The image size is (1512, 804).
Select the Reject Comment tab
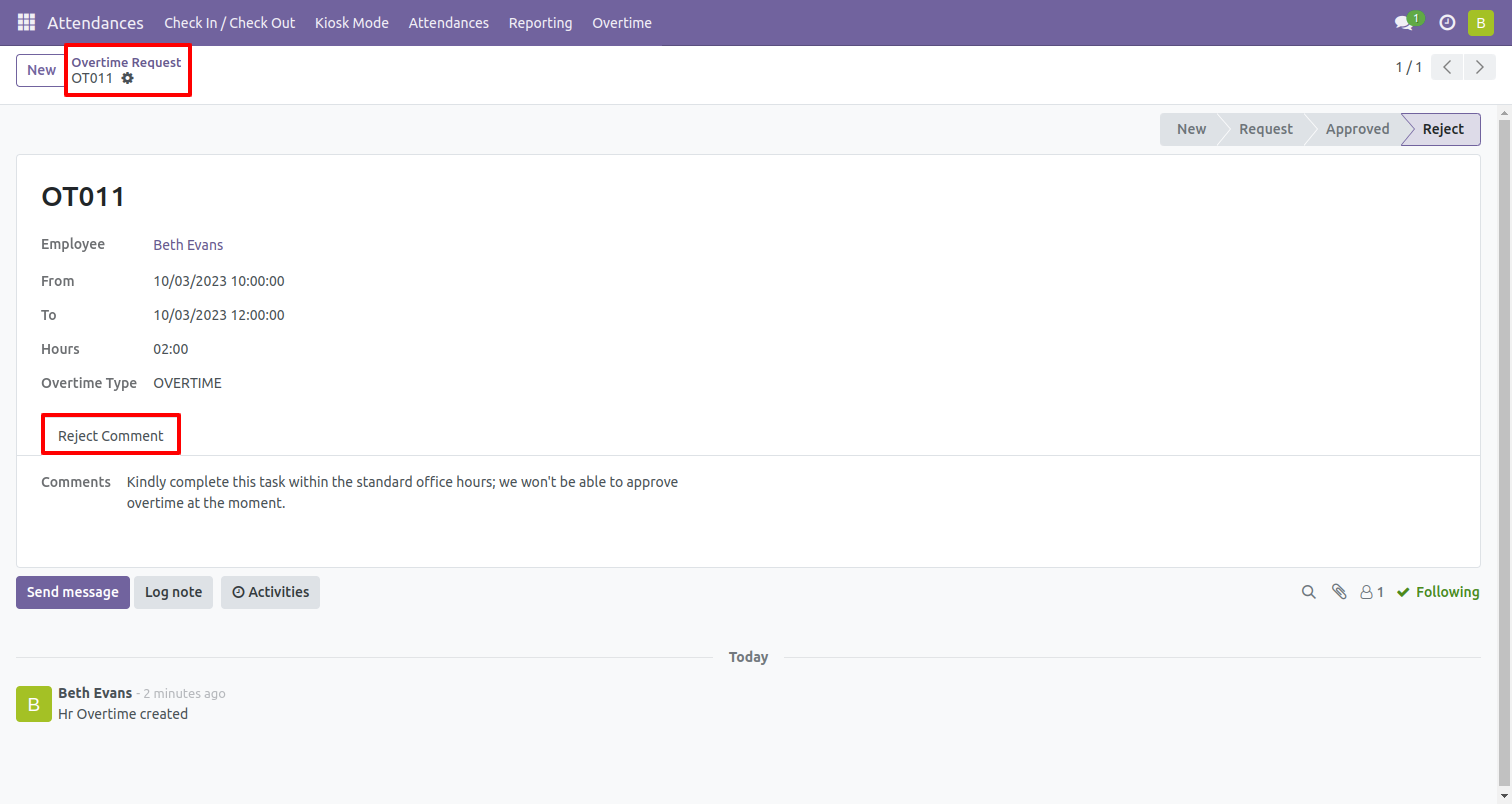[111, 436]
